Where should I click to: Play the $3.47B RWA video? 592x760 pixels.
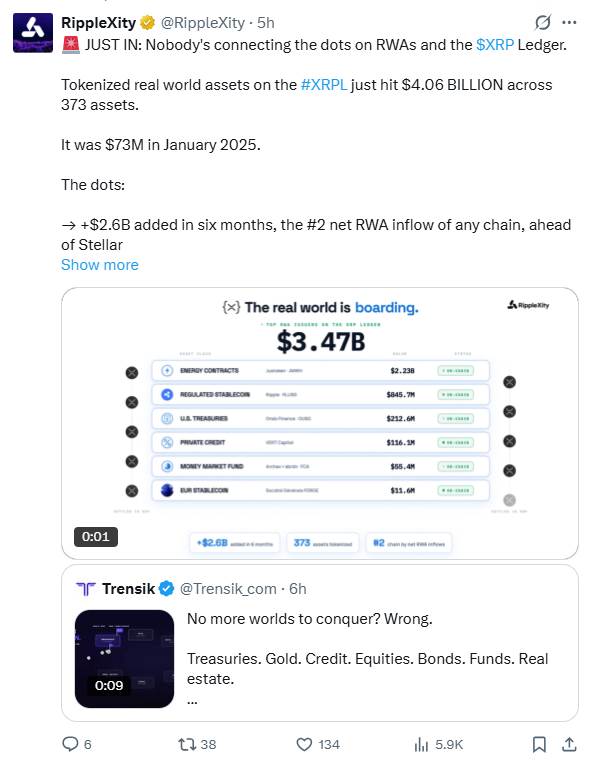320,423
